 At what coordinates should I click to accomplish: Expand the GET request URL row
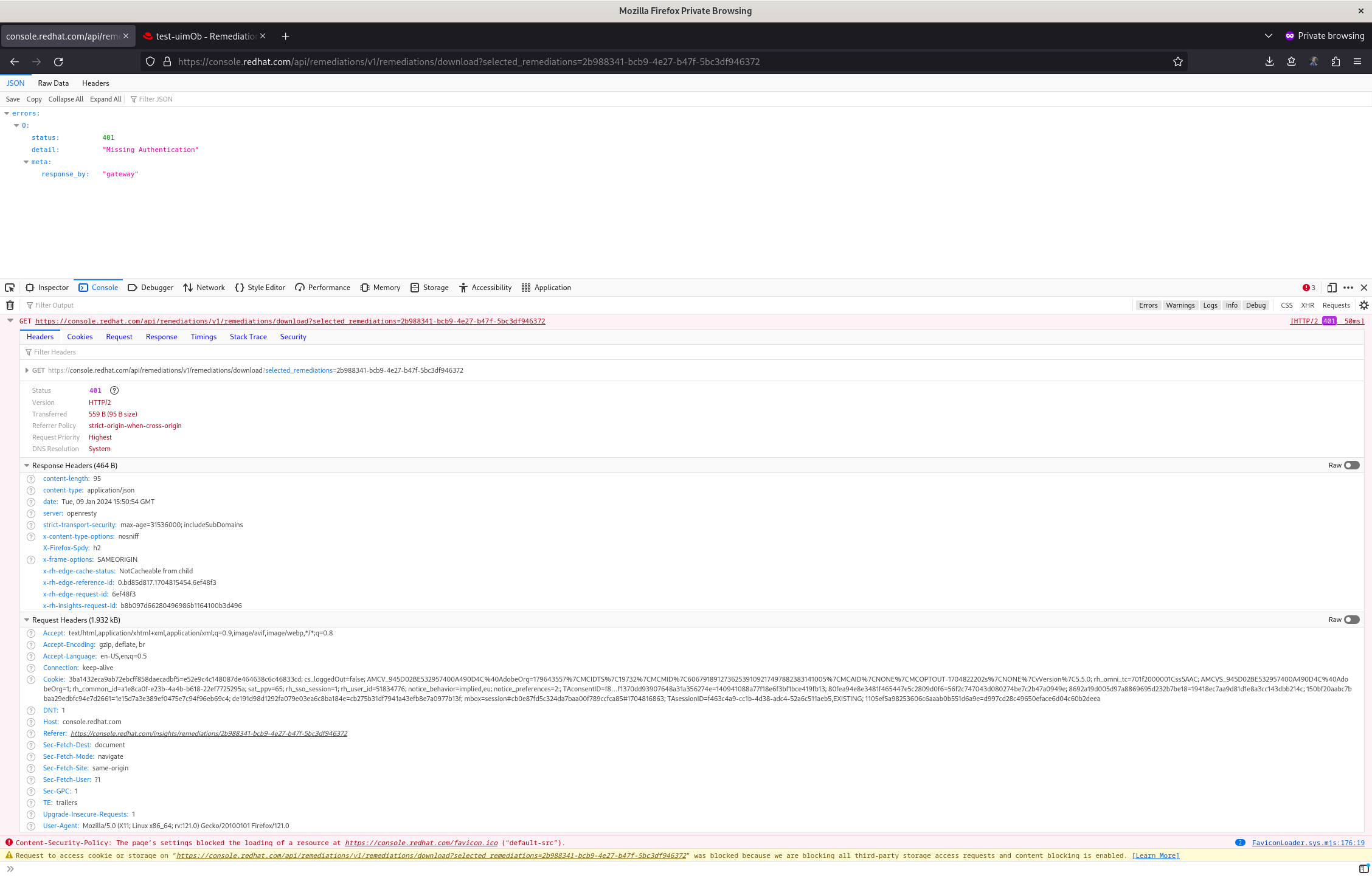(x=27, y=370)
